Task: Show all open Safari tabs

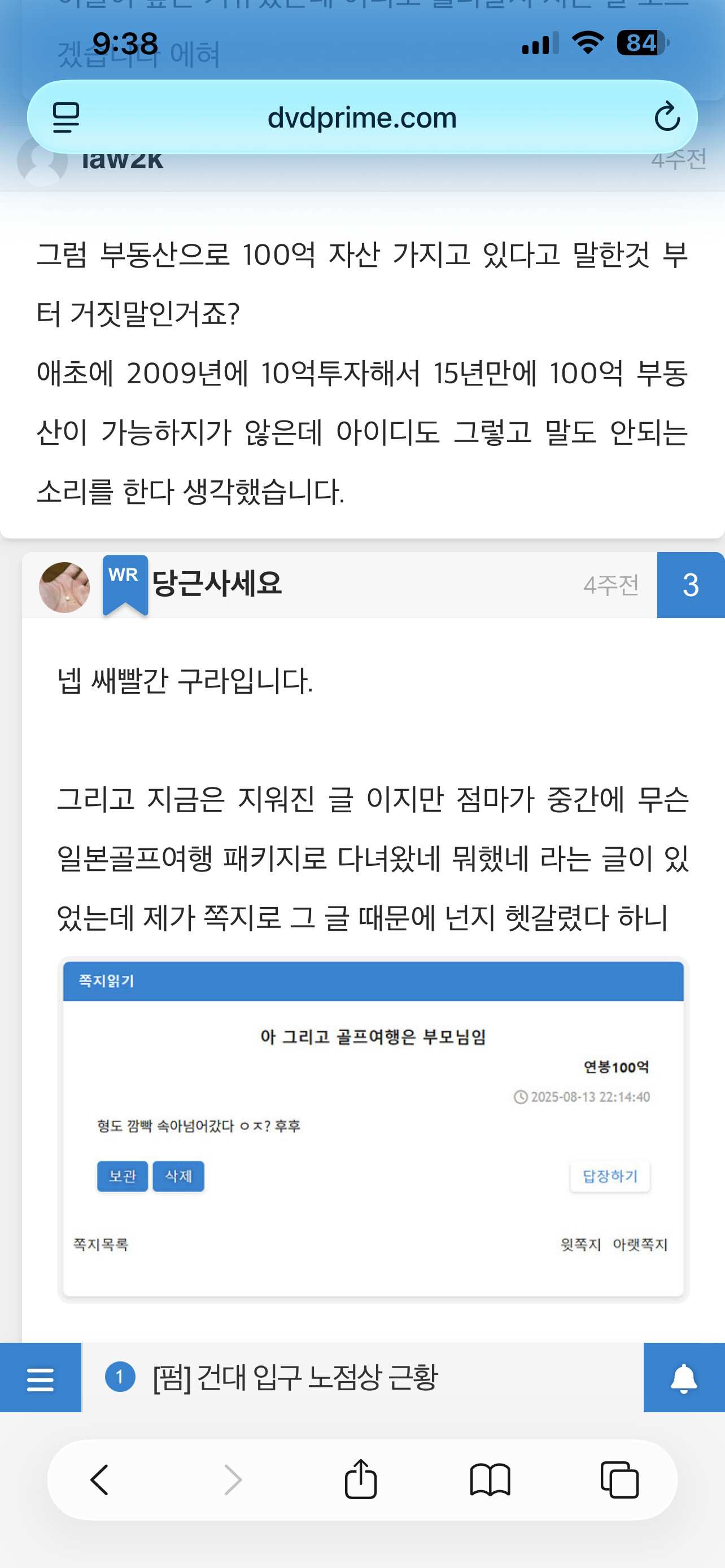Action: pyautogui.click(x=619, y=1480)
